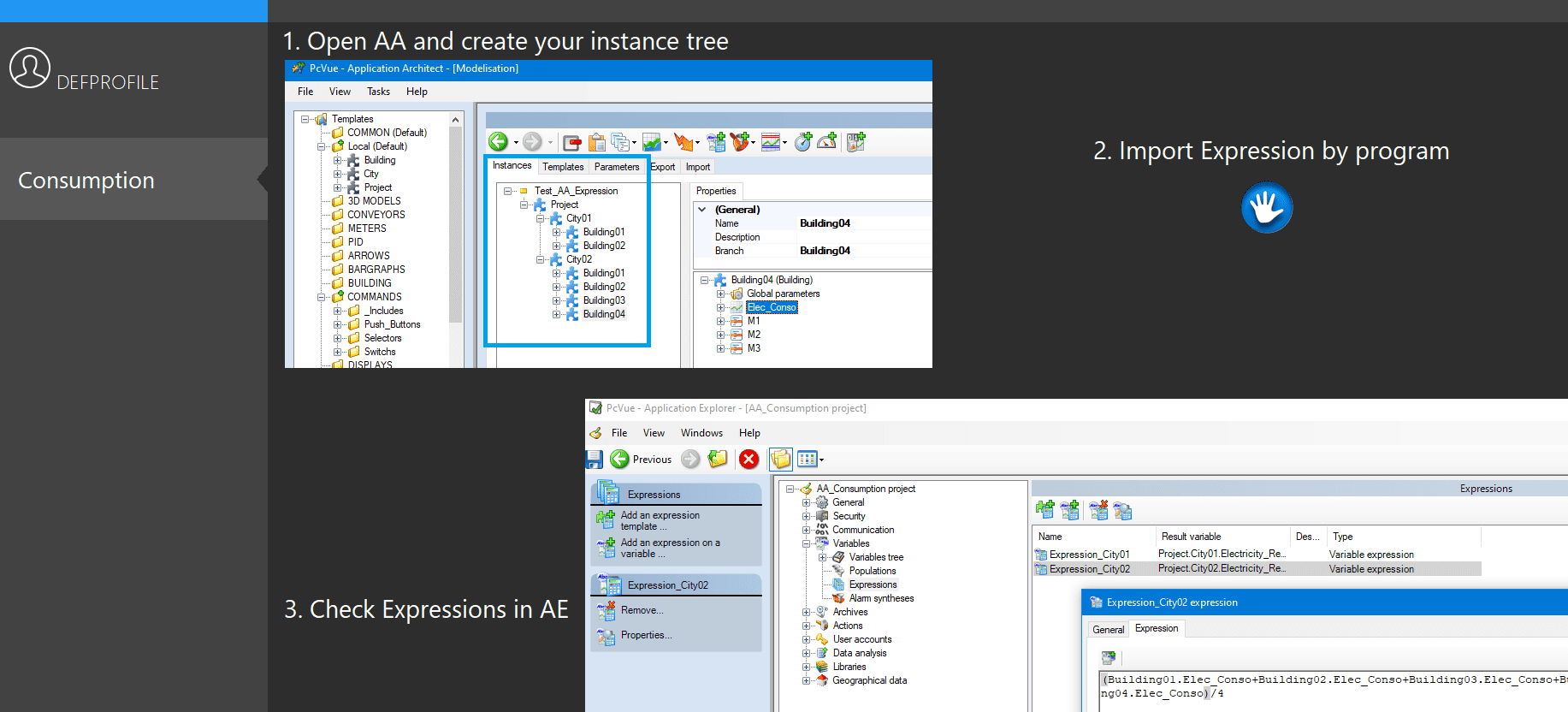The image size is (1568, 712).
Task: Click the blue save floppy disk icon
Action: tap(595, 460)
